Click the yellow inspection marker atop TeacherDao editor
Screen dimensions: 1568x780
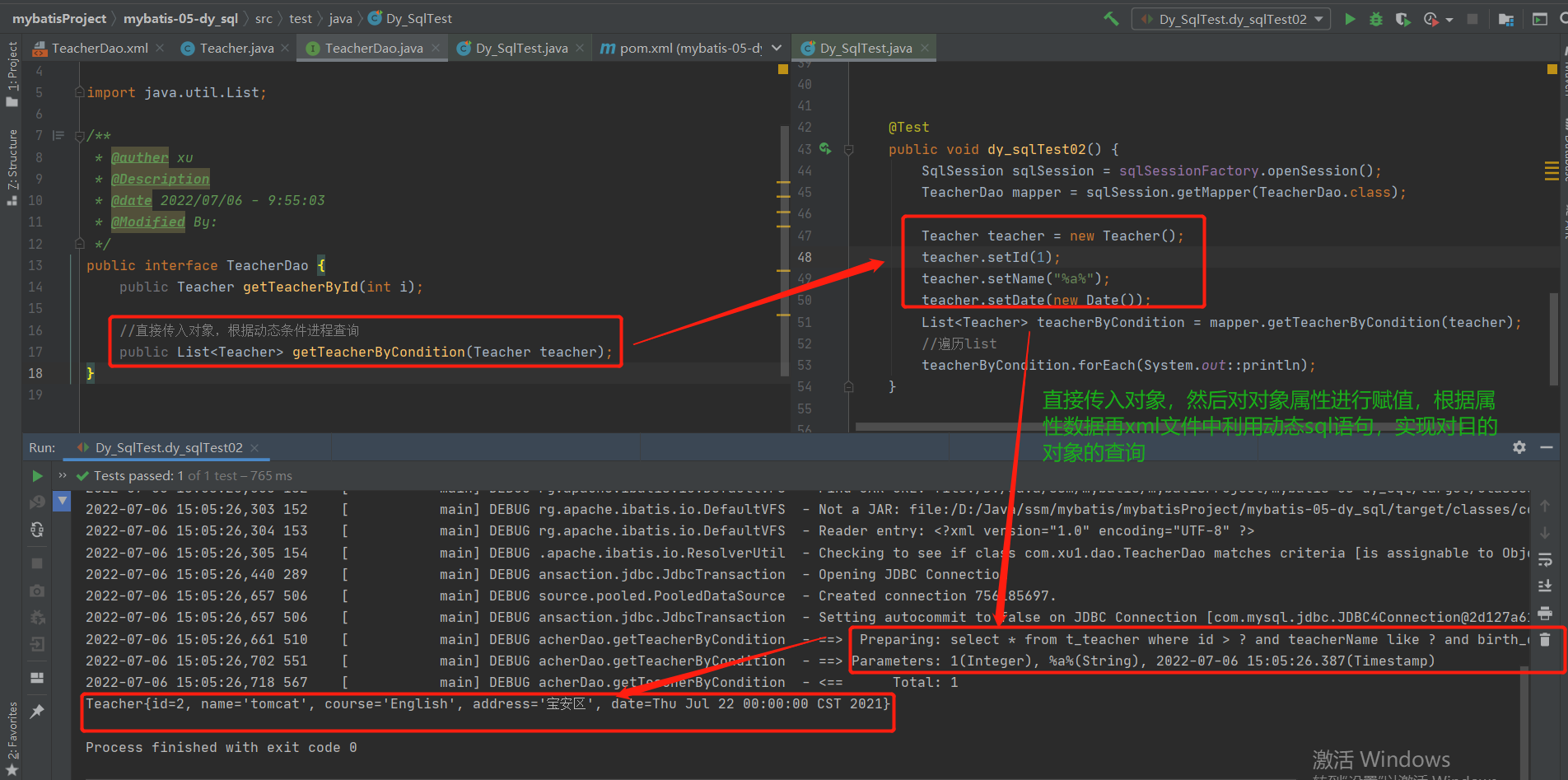coord(783,69)
